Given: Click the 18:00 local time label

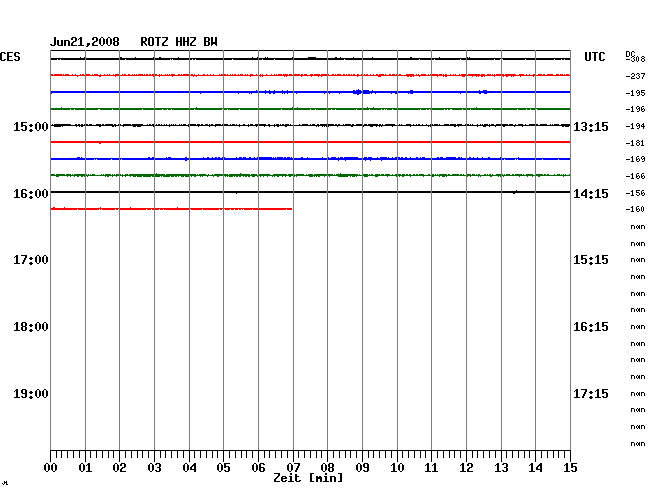Looking at the screenshot, I should [x=31, y=327].
